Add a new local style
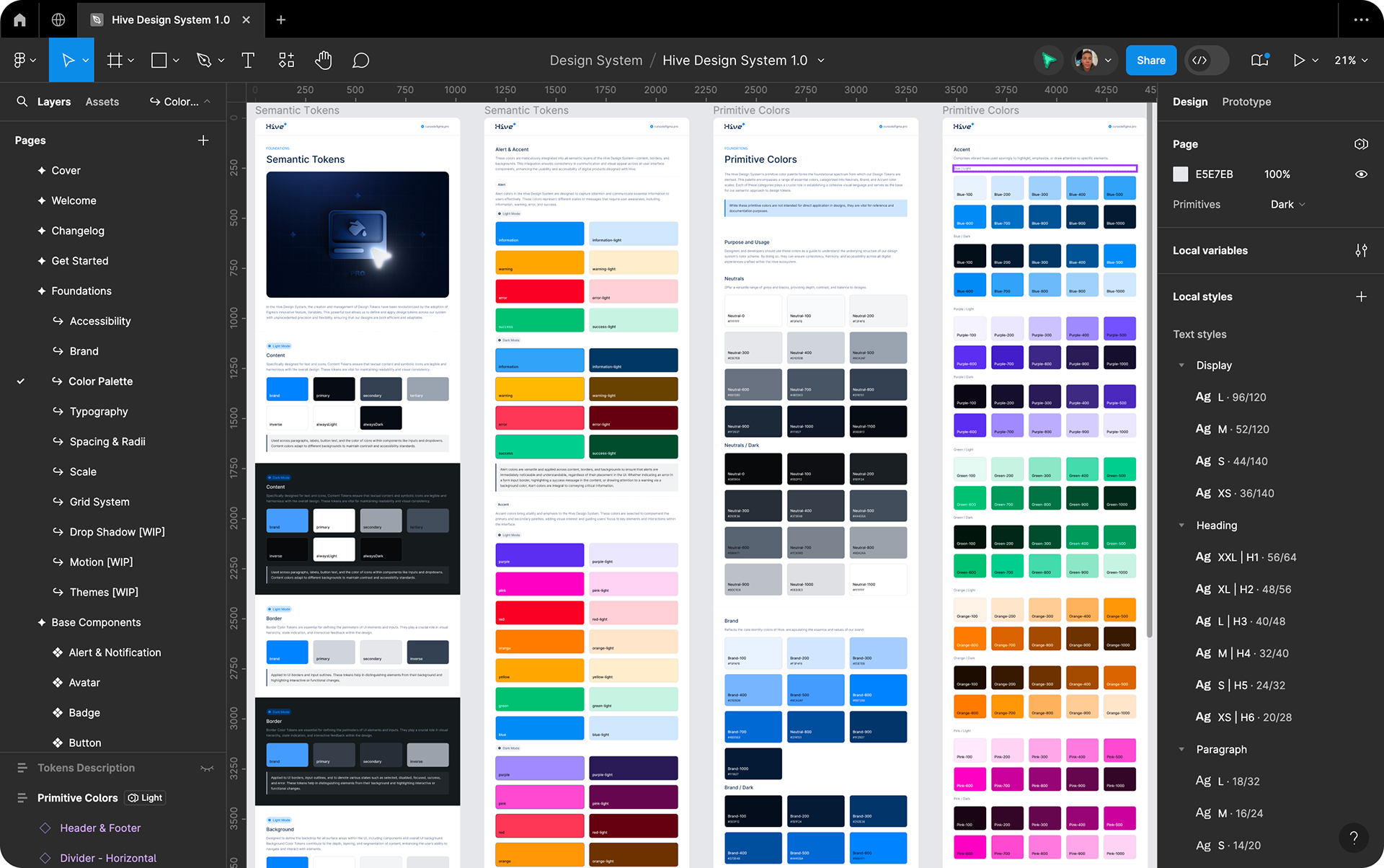The width and height of the screenshot is (1384, 868). pos(1361,297)
